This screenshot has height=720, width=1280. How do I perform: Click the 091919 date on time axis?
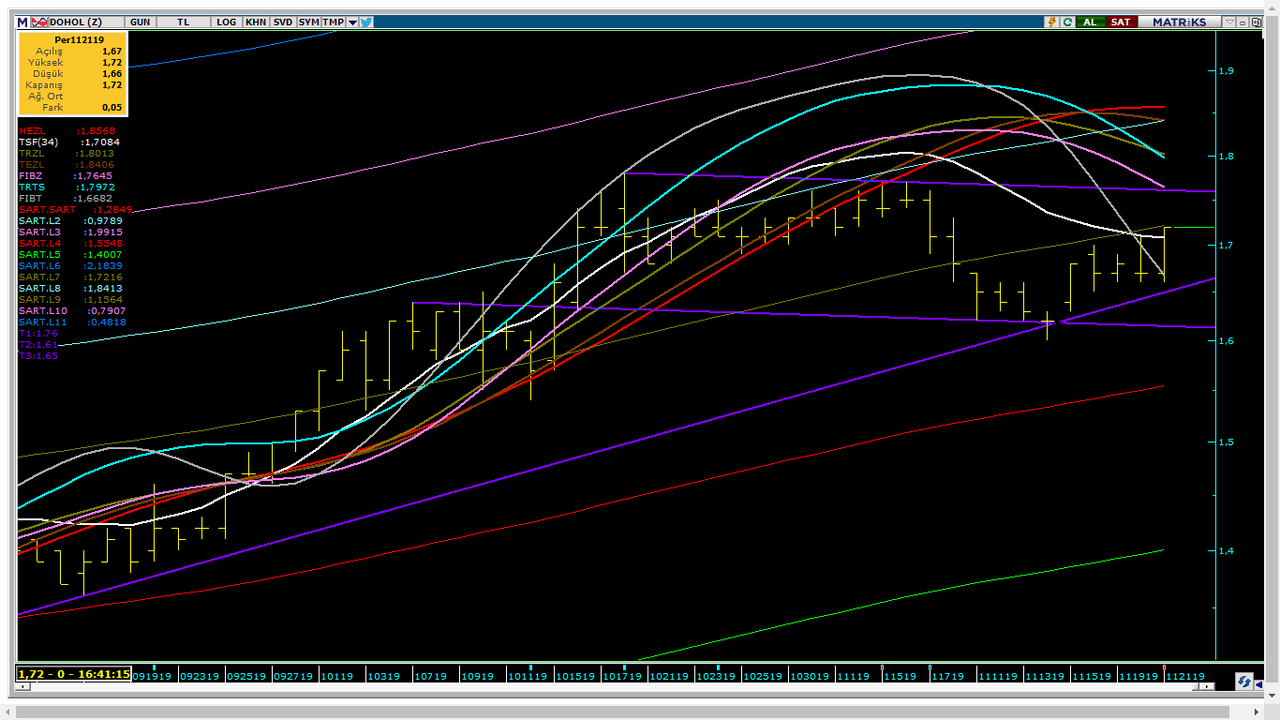153,677
